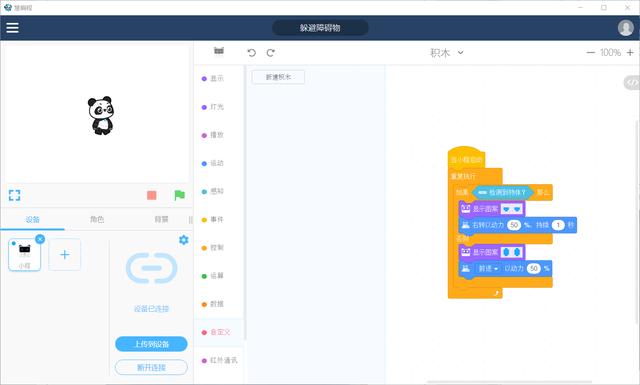The width and height of the screenshot is (640, 385).
Task: Open the user avatar profile
Action: pos(625,28)
